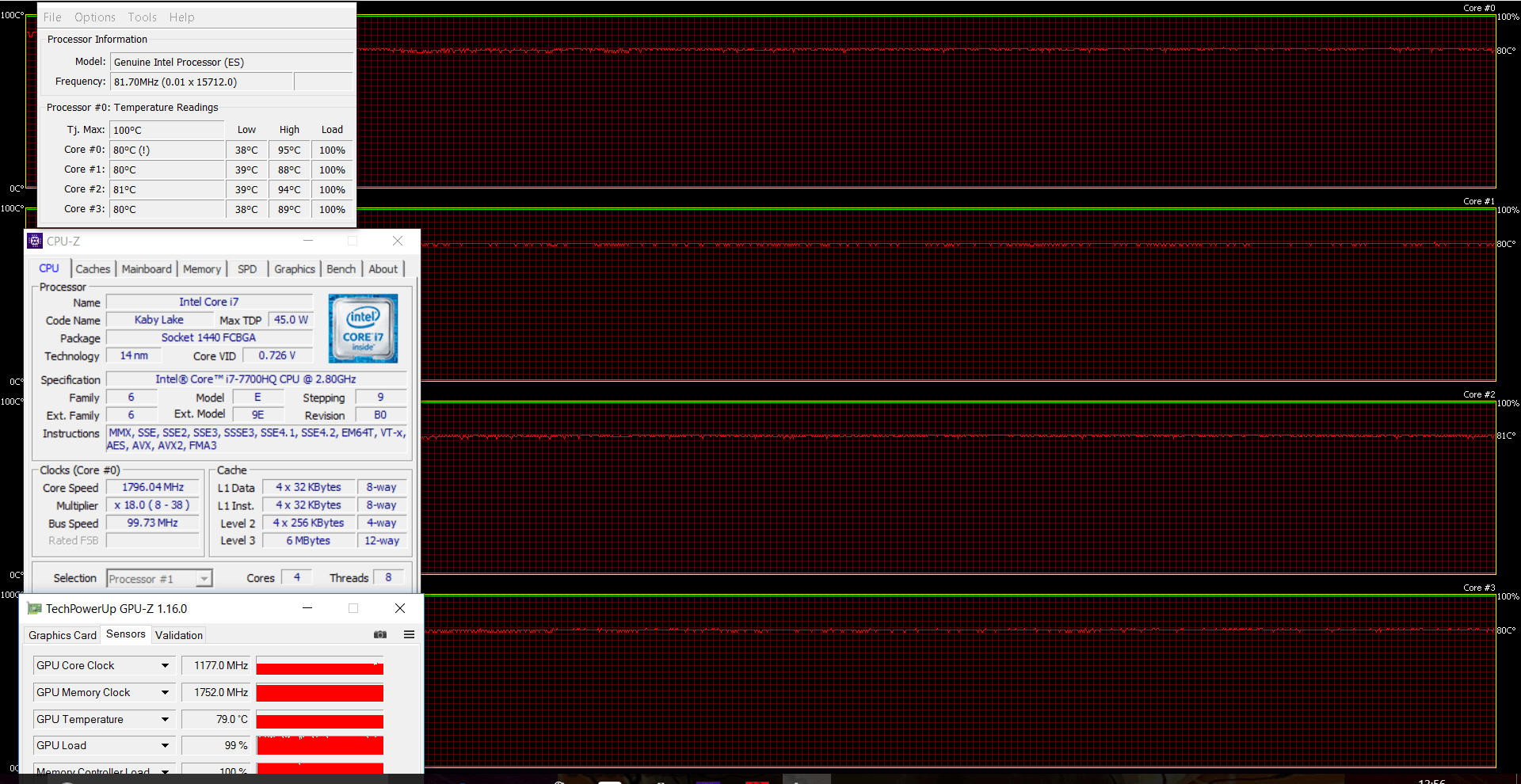Open the File menu in Core Temp
The image size is (1521, 784).
[52, 17]
